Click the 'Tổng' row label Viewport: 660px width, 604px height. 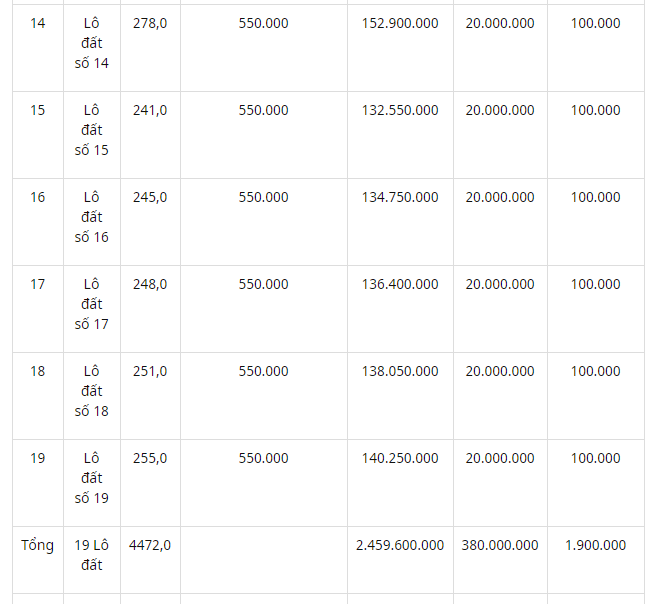37,546
